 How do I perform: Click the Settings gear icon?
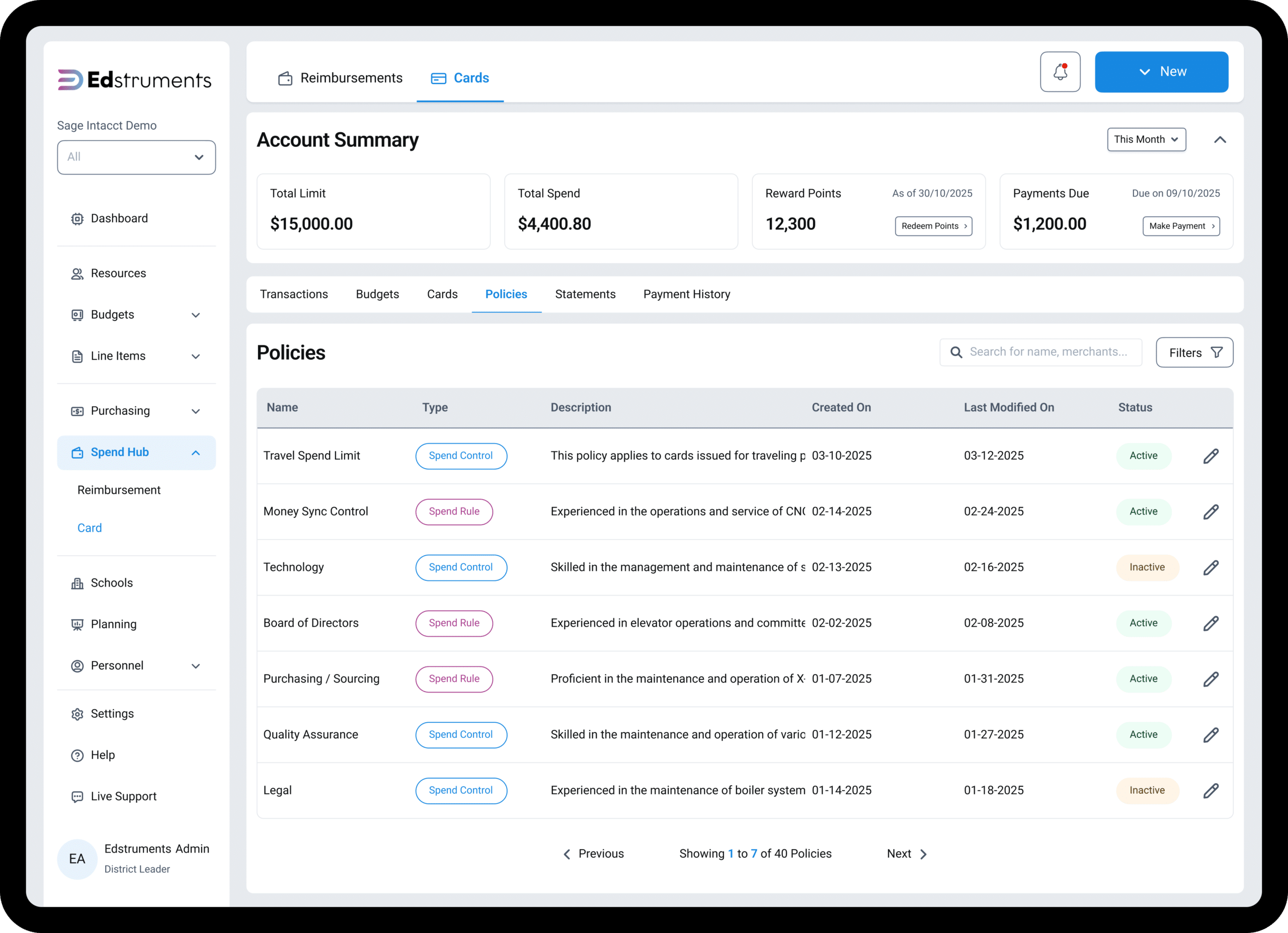[x=77, y=714]
